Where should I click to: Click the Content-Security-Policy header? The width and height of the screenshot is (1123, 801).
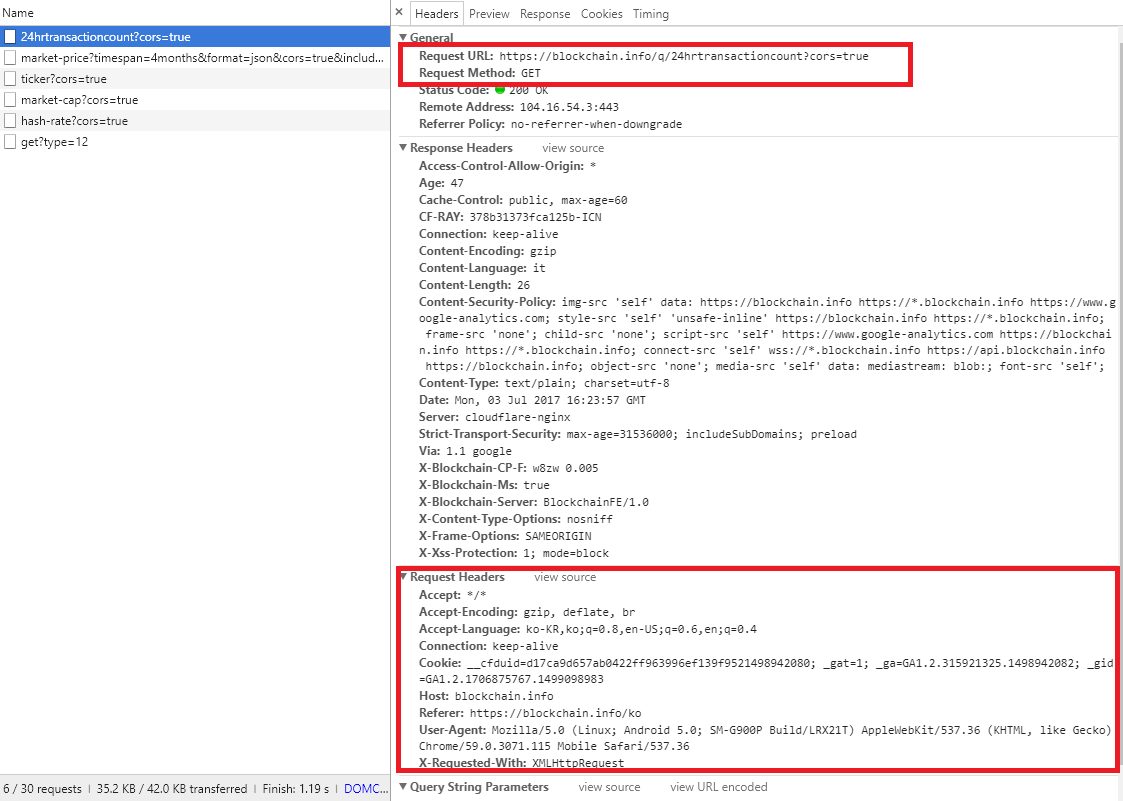(767, 334)
